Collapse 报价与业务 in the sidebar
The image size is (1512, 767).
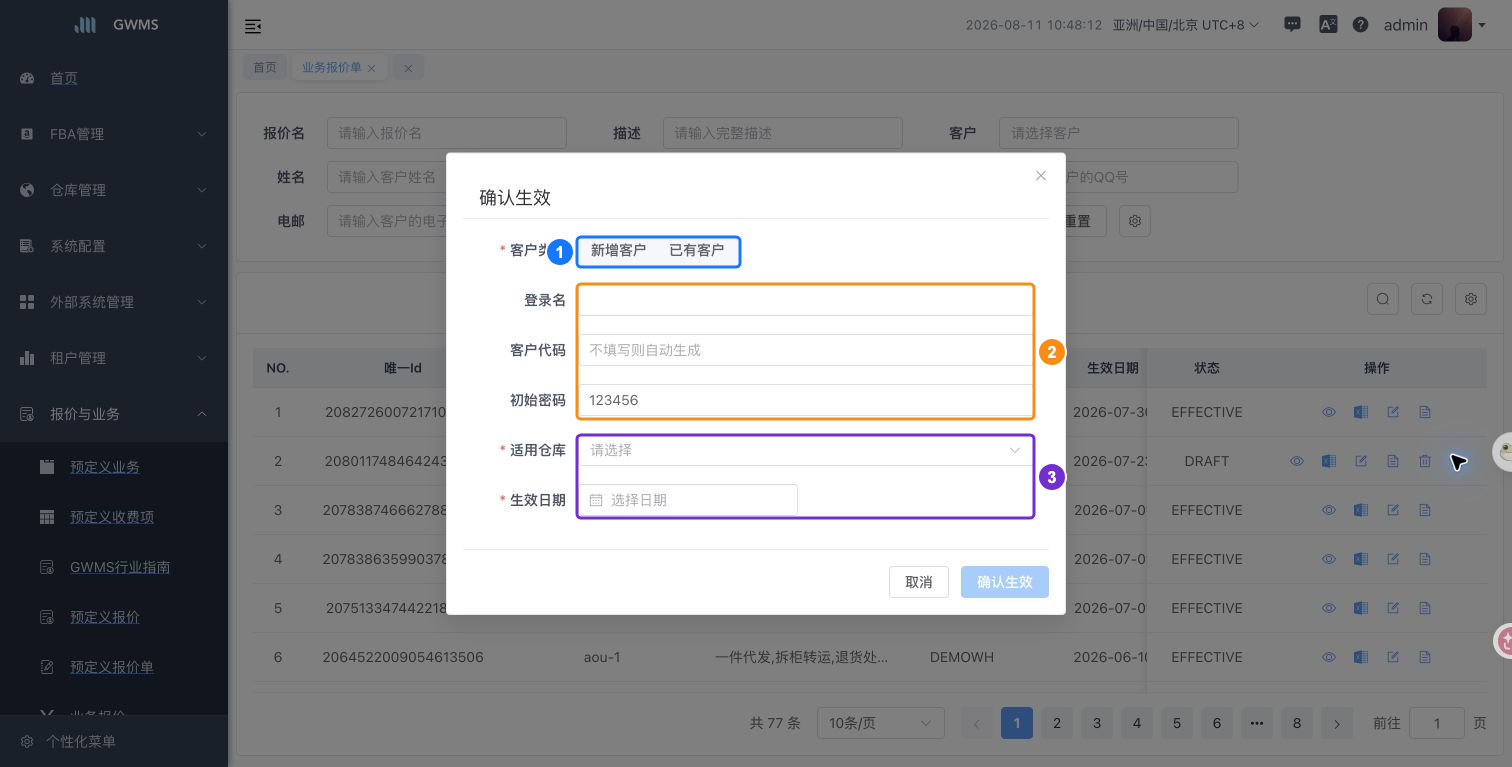pyautogui.click(x=114, y=414)
